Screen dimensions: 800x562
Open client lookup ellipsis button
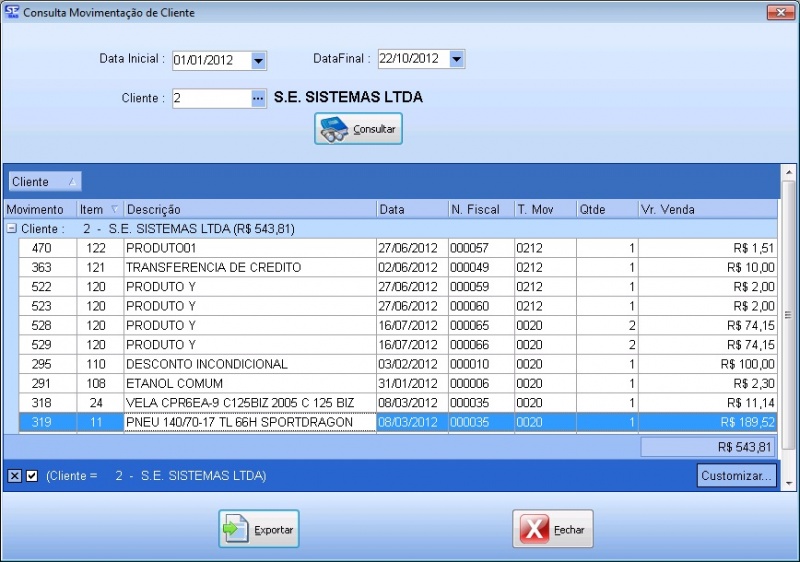point(258,98)
